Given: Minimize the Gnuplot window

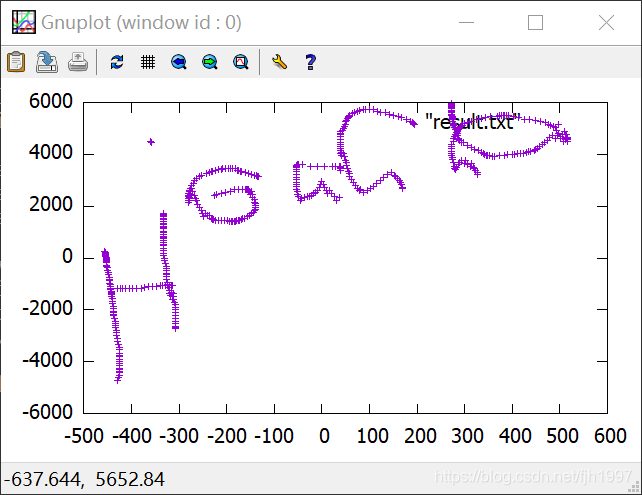Looking at the screenshot, I should tap(466, 23).
